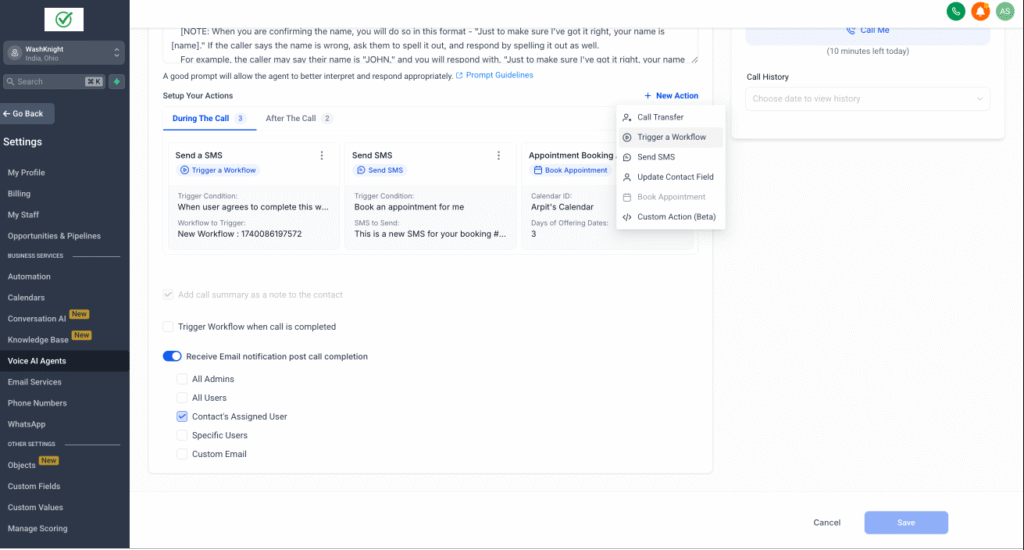
Task: Open three-dot menu on Send a SMS card
Action: pos(321,155)
